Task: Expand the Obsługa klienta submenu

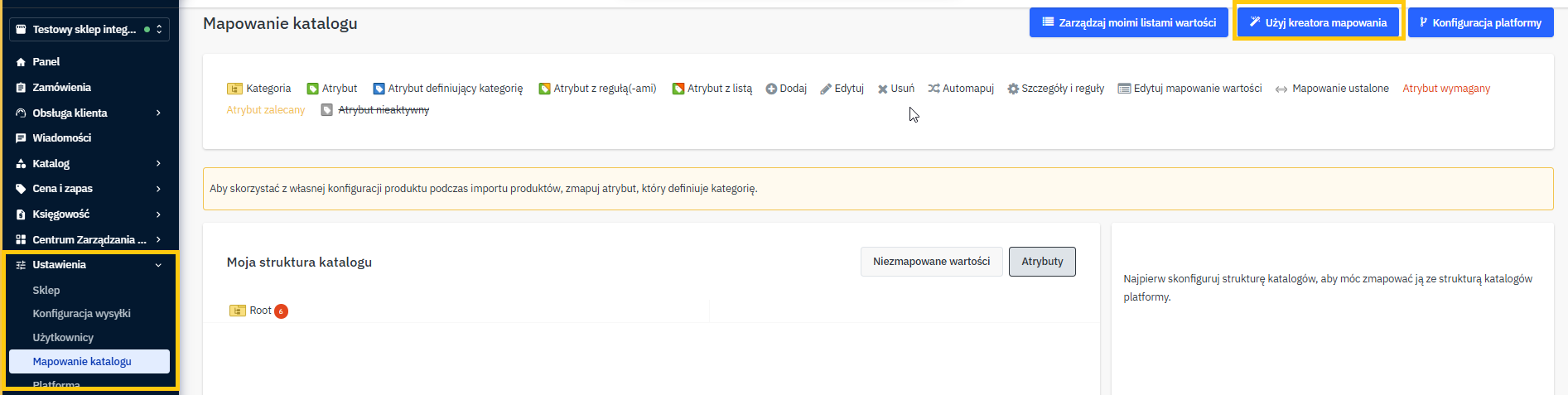Action: coord(158,113)
